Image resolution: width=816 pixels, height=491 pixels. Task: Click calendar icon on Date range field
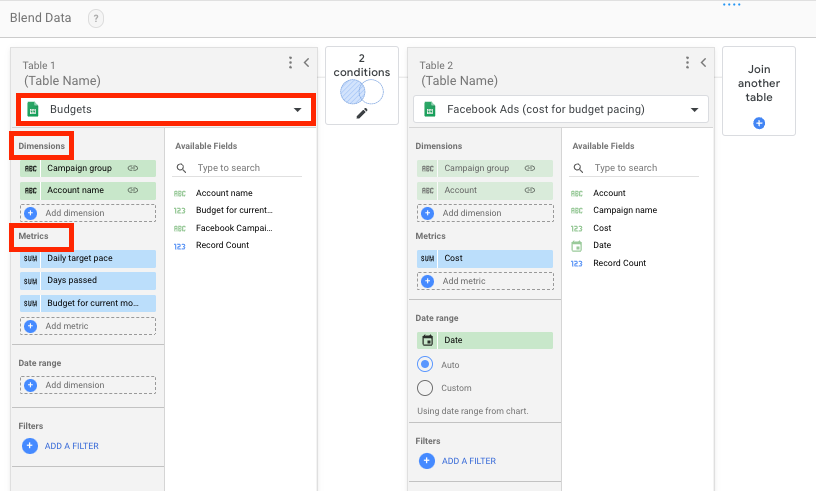tap(428, 340)
